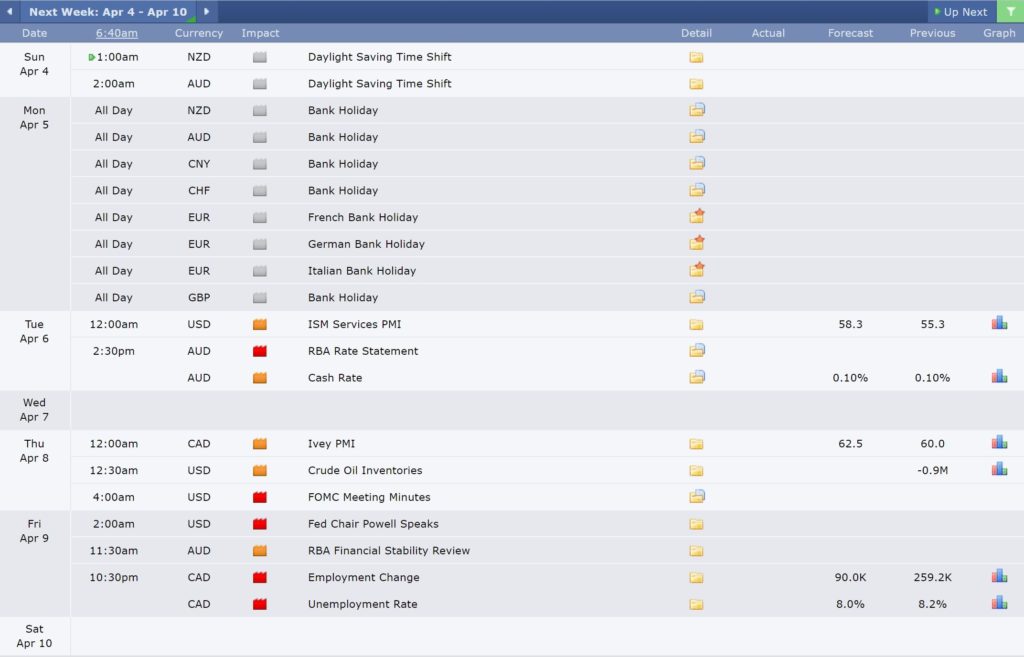Select the Fed Chair Powell Speaks event name
The image size is (1024, 657).
click(x=373, y=524)
